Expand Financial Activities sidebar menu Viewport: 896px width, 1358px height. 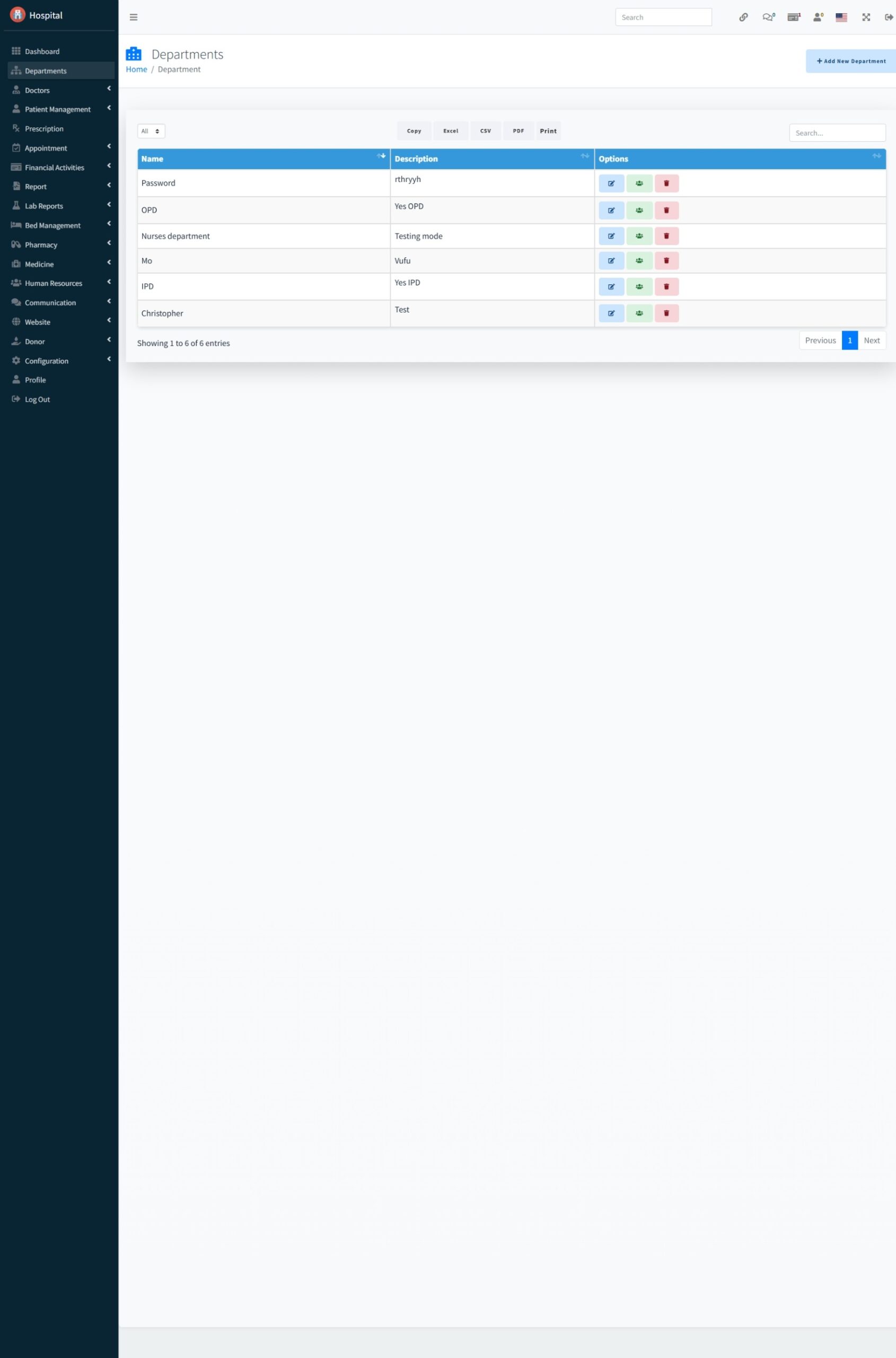click(x=61, y=168)
